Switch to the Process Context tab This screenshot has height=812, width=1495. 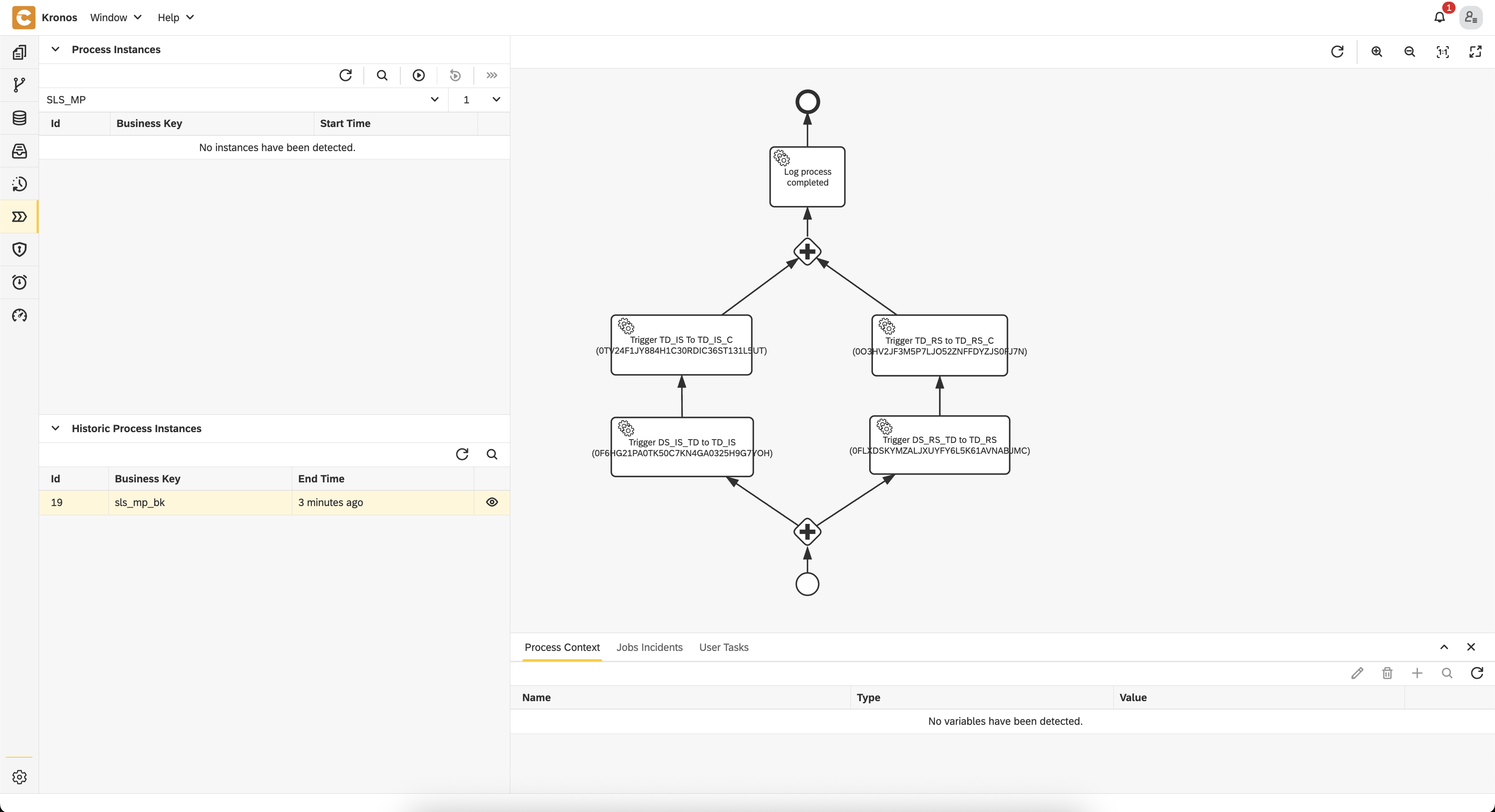click(x=562, y=647)
